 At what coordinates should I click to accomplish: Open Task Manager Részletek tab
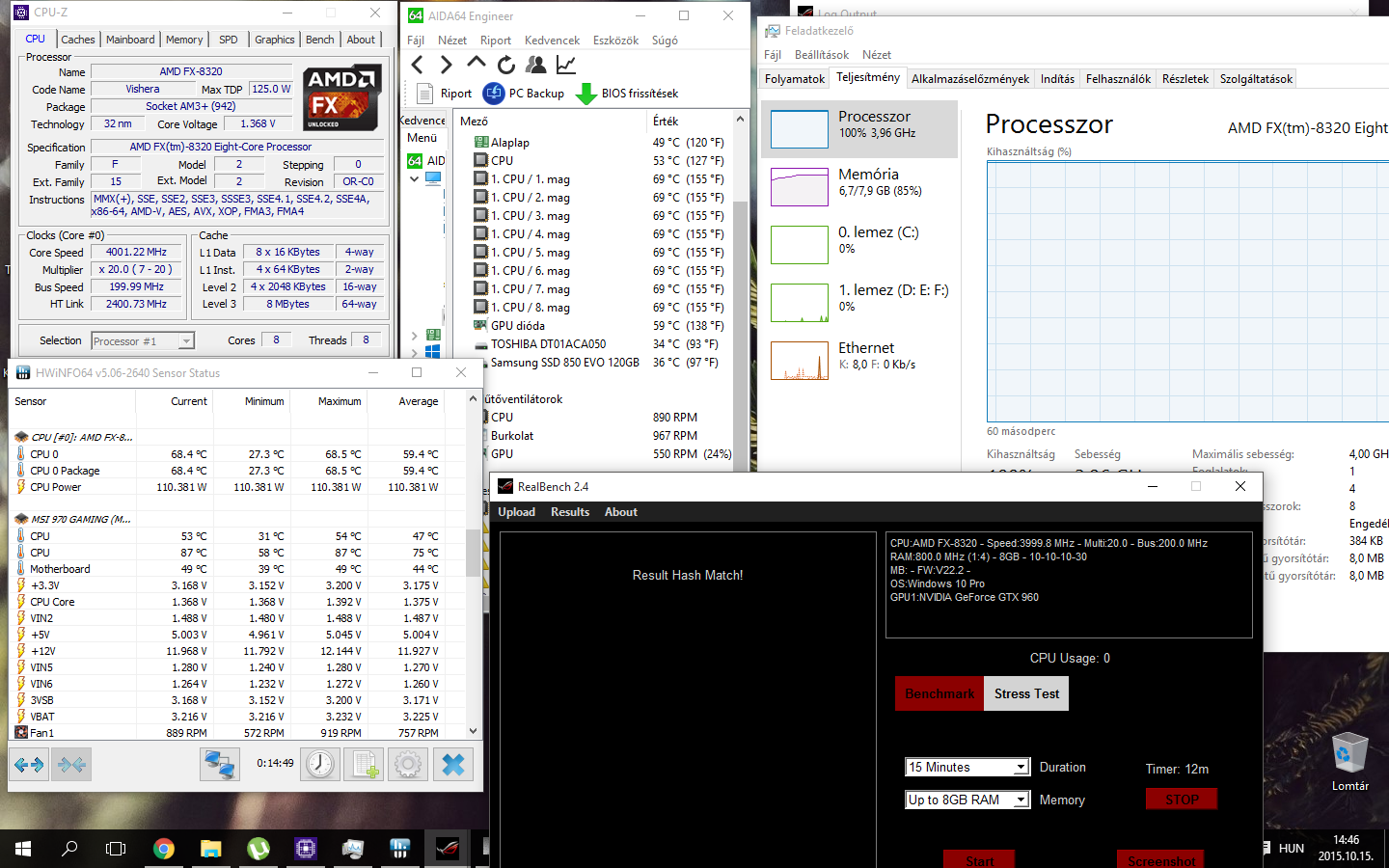(x=1185, y=79)
